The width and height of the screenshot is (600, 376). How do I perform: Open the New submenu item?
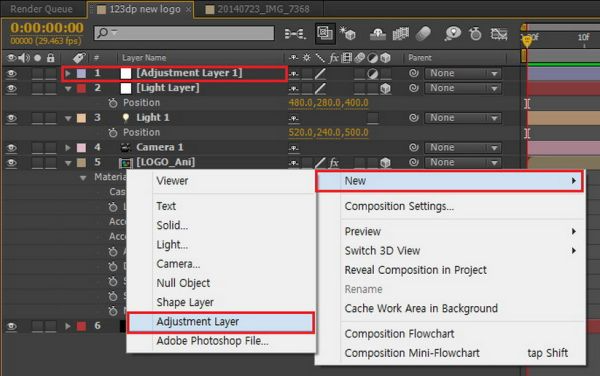point(449,181)
